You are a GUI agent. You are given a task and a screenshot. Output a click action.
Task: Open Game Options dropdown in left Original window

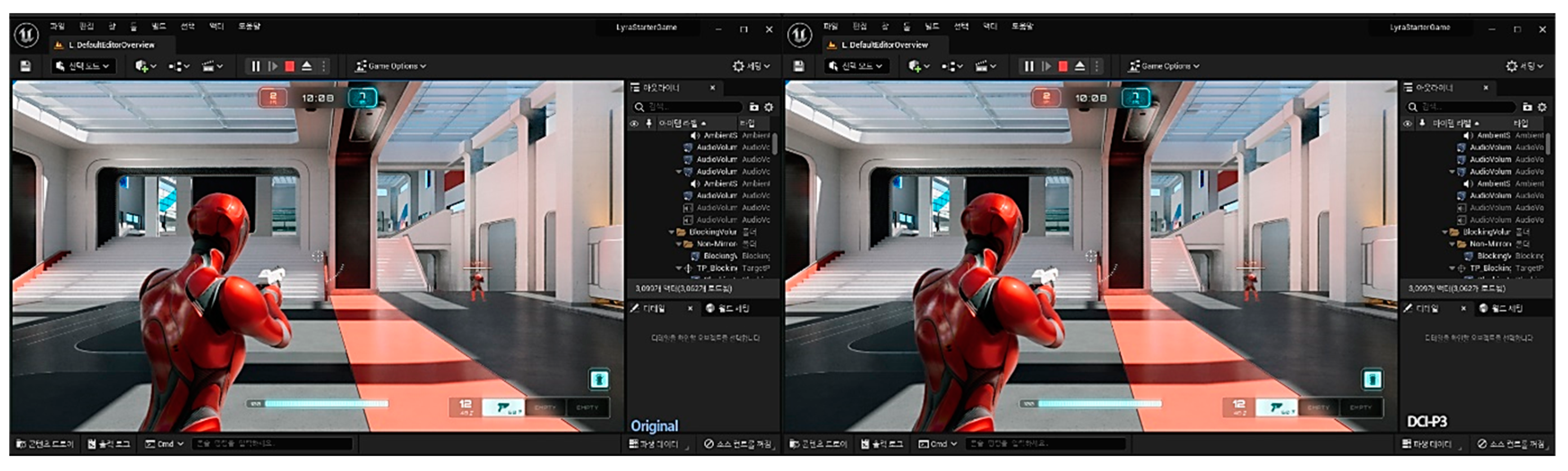pyautogui.click(x=391, y=66)
